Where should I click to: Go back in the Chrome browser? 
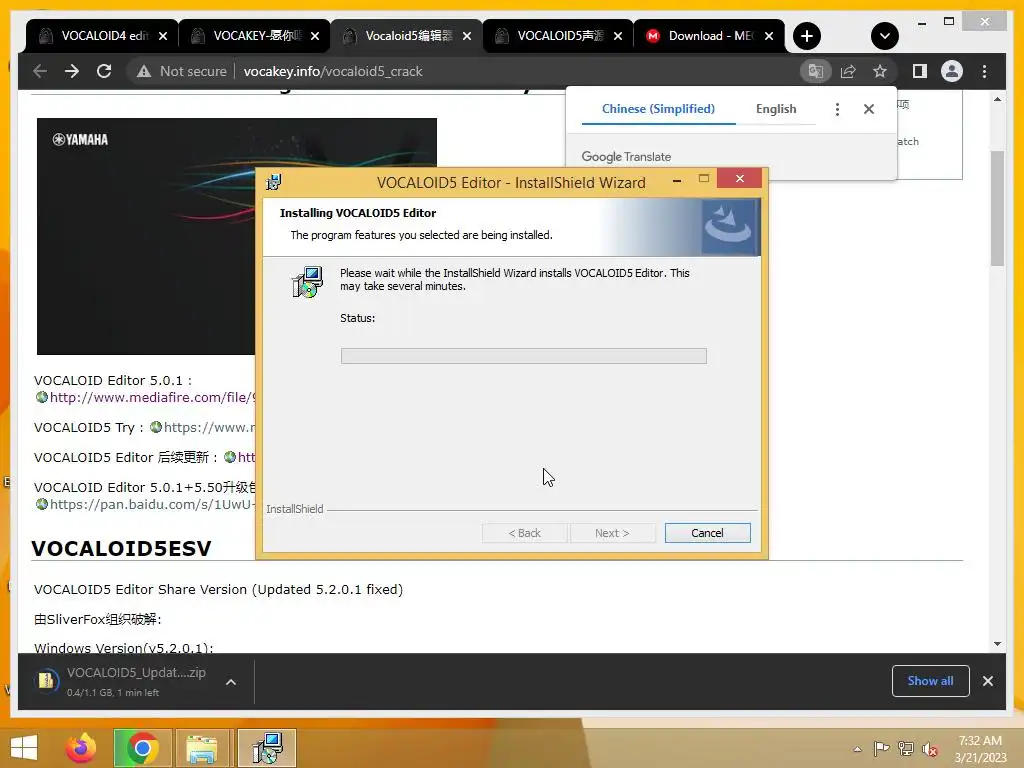[40, 71]
